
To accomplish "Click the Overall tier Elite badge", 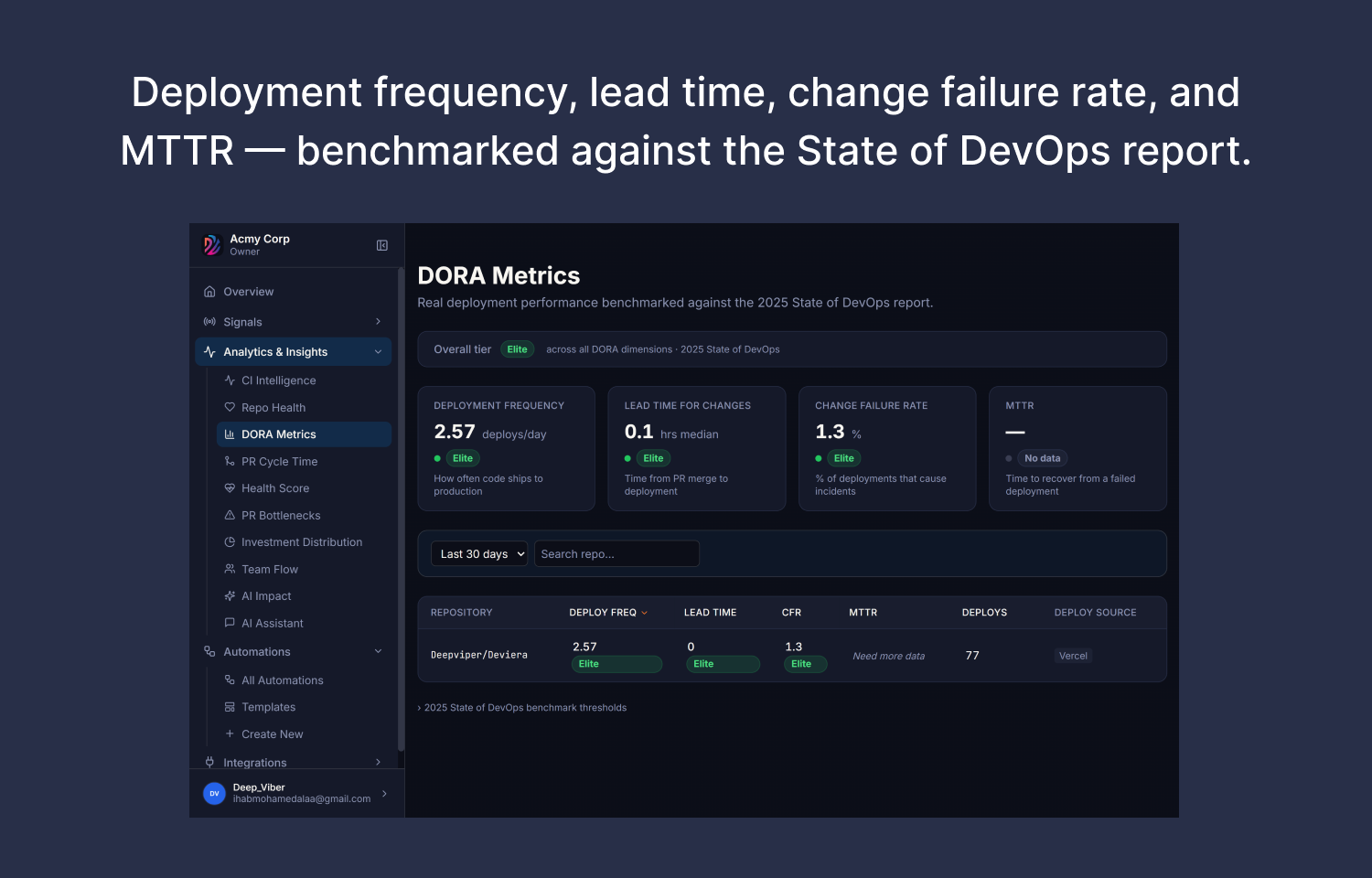I will (x=517, y=349).
